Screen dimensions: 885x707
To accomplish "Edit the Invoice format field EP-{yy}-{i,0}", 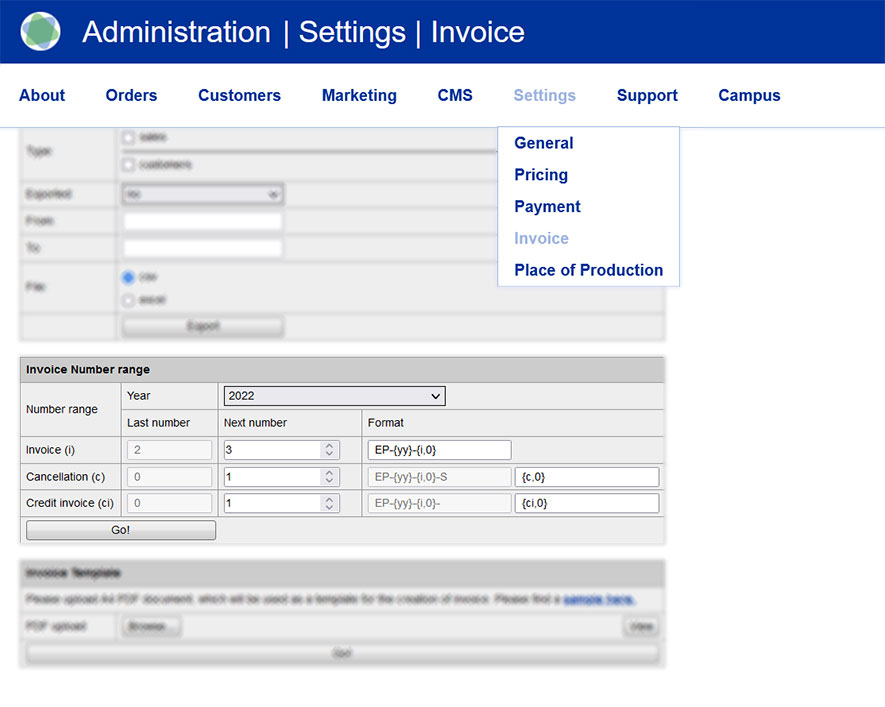I will 439,450.
